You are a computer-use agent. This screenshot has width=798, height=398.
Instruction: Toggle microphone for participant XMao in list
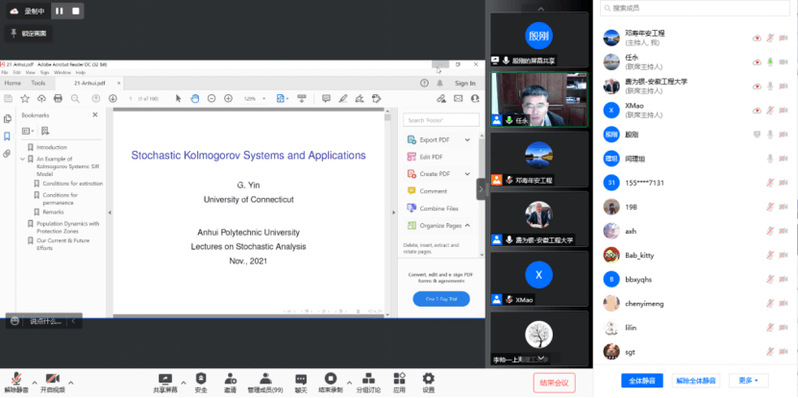point(770,110)
